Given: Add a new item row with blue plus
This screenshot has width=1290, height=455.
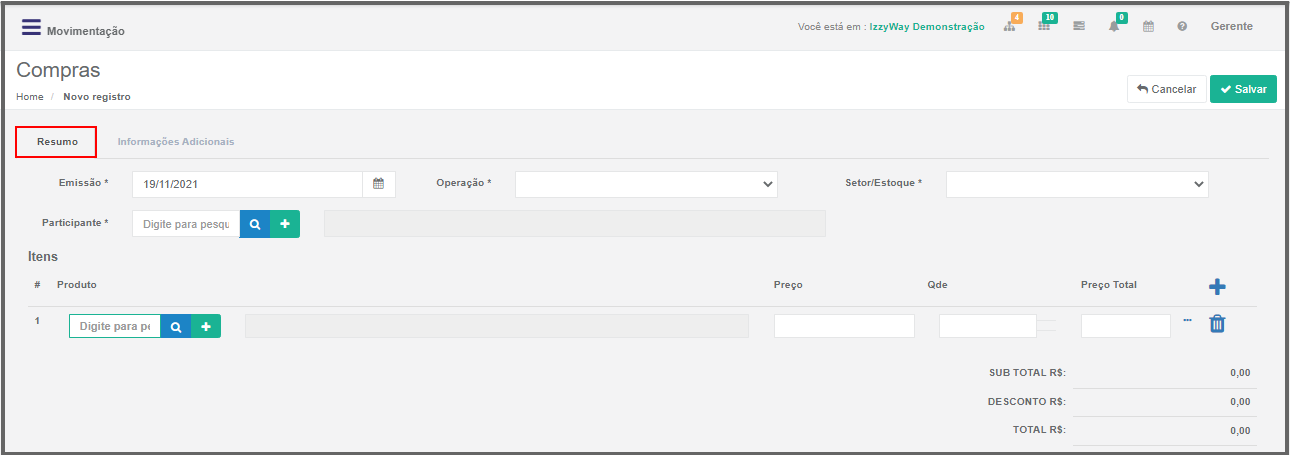Looking at the screenshot, I should click(x=1217, y=287).
